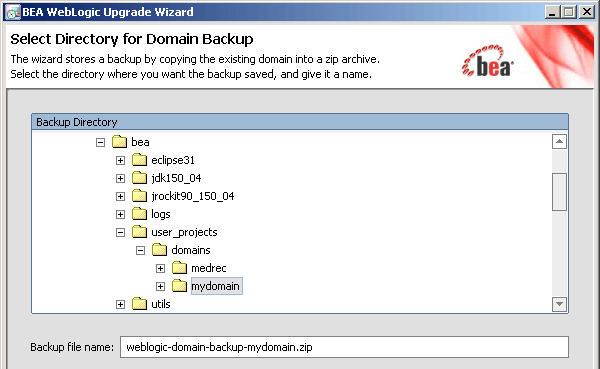
Task: Click the Backup file name input field
Action: click(344, 347)
